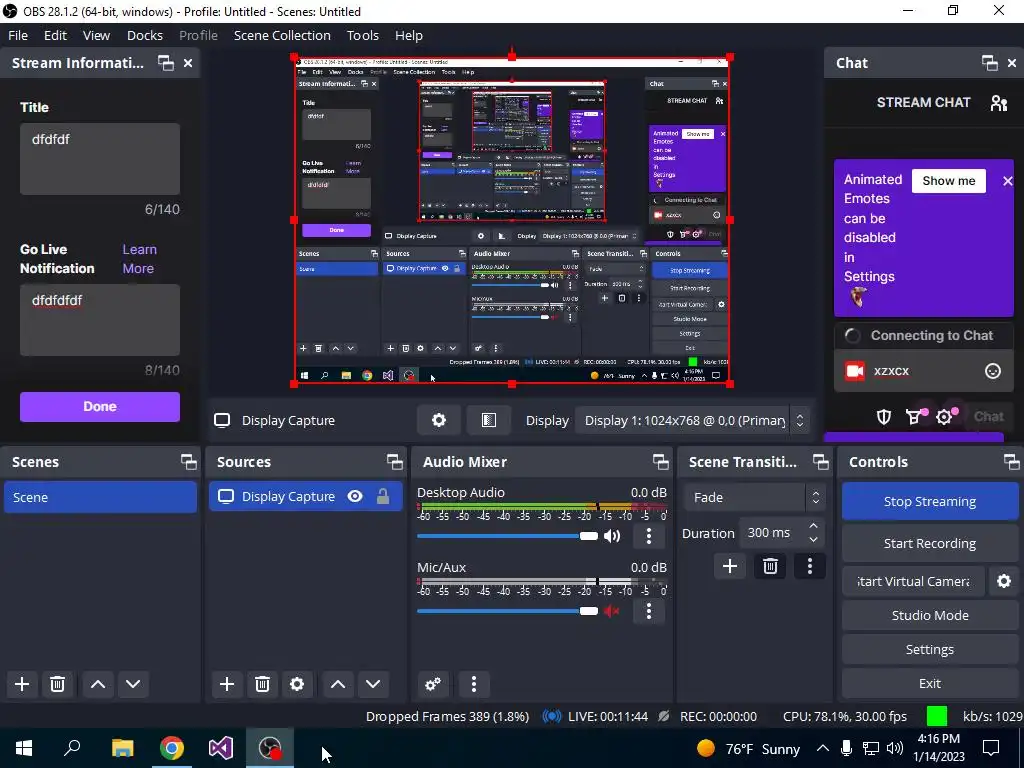Move scene up in list
Image resolution: width=1024 pixels, height=768 pixels.
pos(98,684)
